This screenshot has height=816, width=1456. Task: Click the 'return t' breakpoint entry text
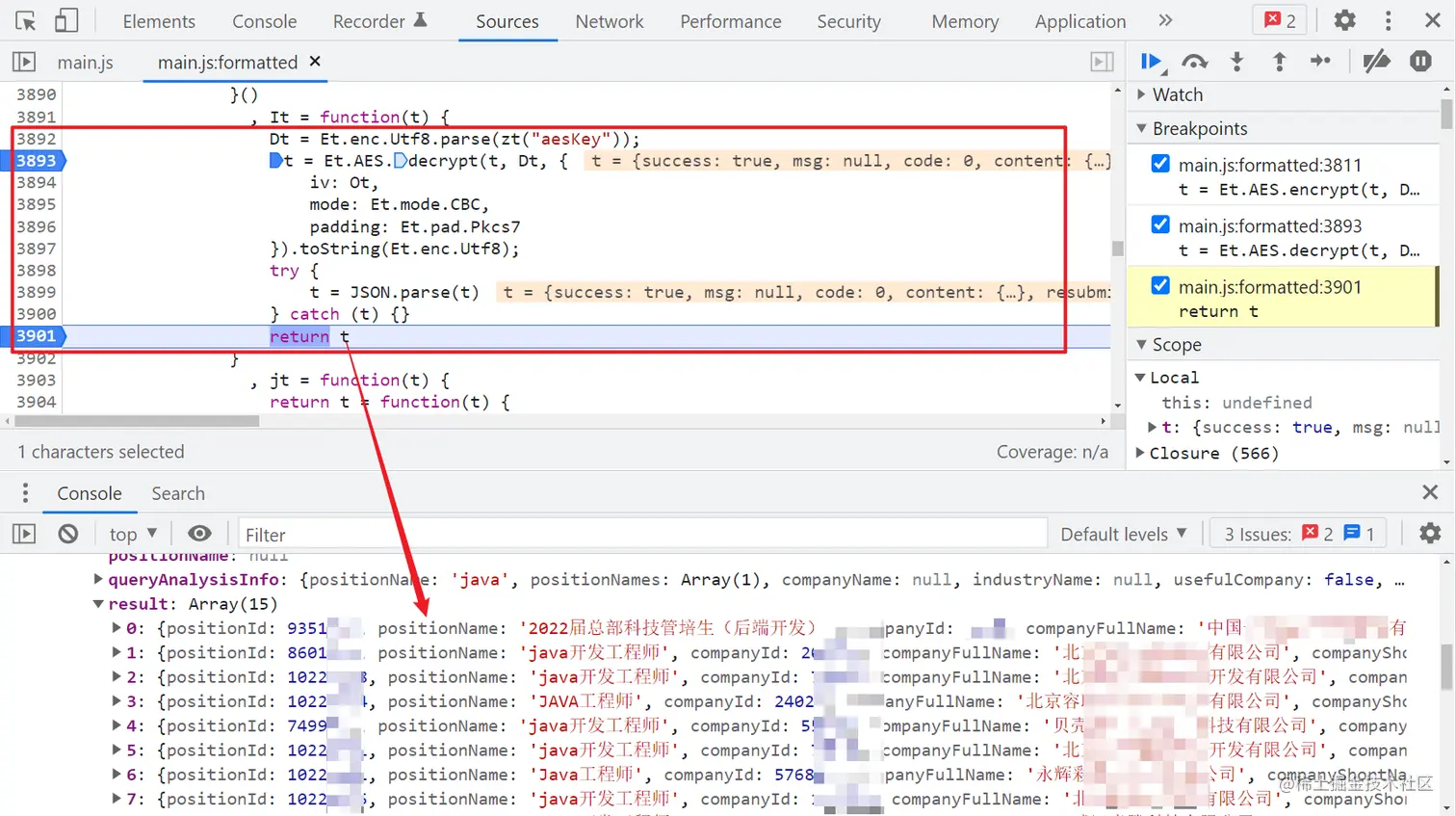pyautogui.click(x=1217, y=311)
